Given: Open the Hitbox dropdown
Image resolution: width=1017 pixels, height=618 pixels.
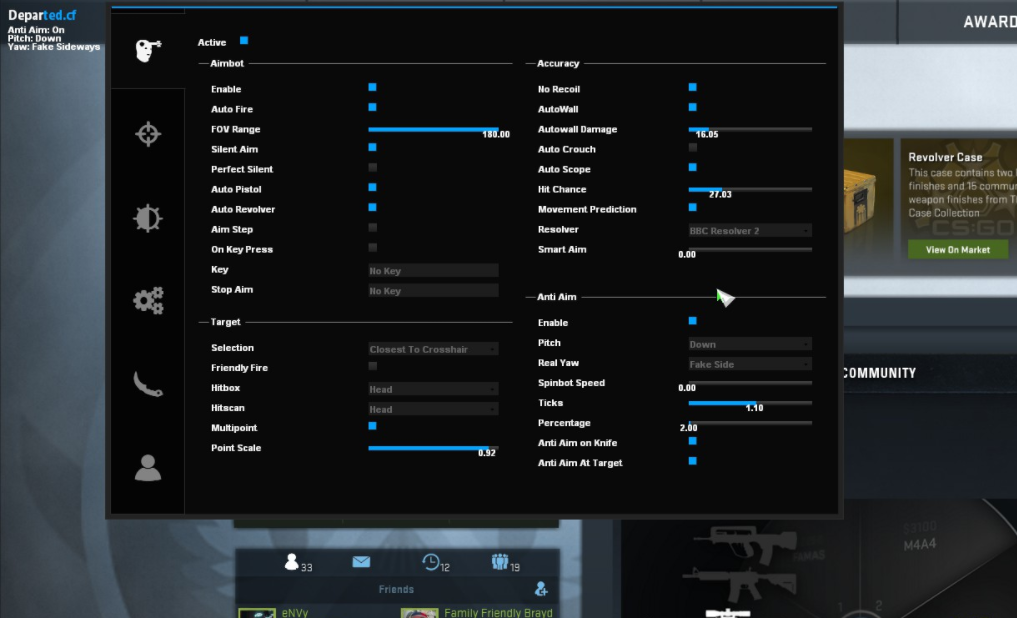Looking at the screenshot, I should 433,389.
